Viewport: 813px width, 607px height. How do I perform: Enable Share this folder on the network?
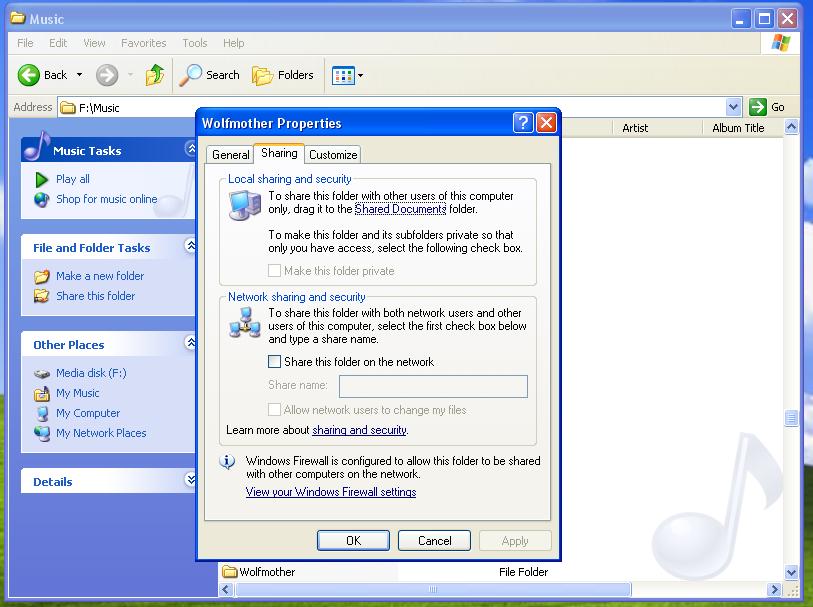click(274, 362)
